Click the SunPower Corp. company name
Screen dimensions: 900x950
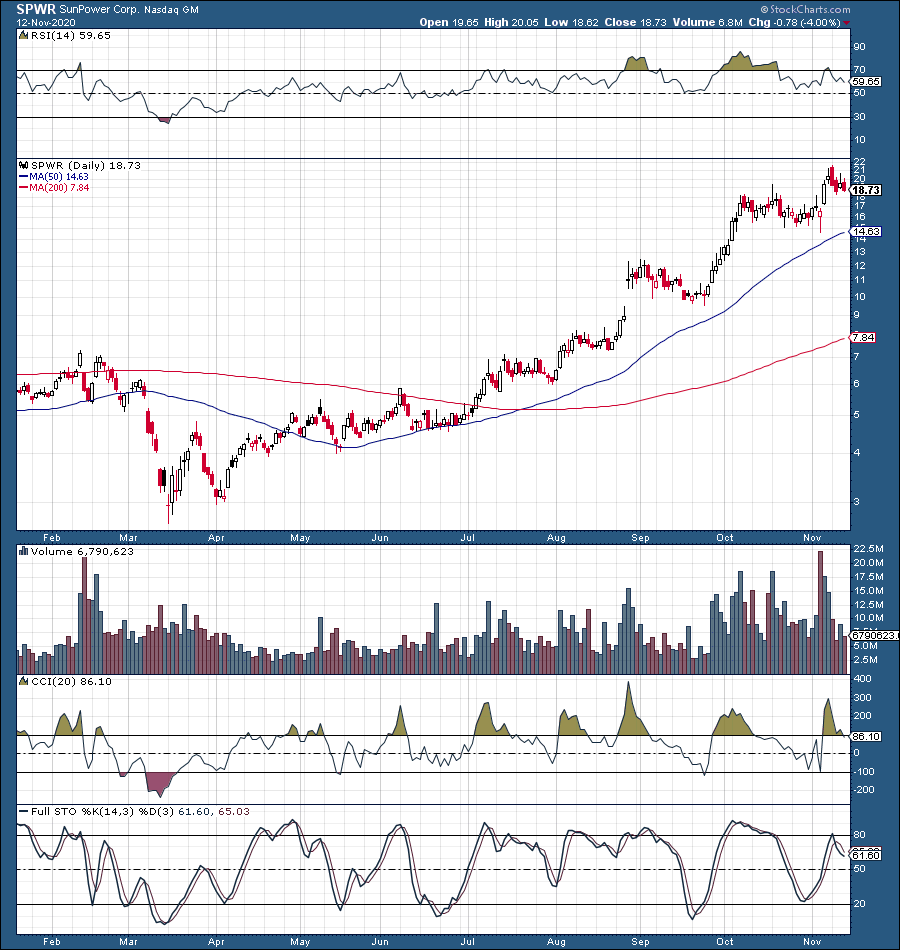pos(99,10)
